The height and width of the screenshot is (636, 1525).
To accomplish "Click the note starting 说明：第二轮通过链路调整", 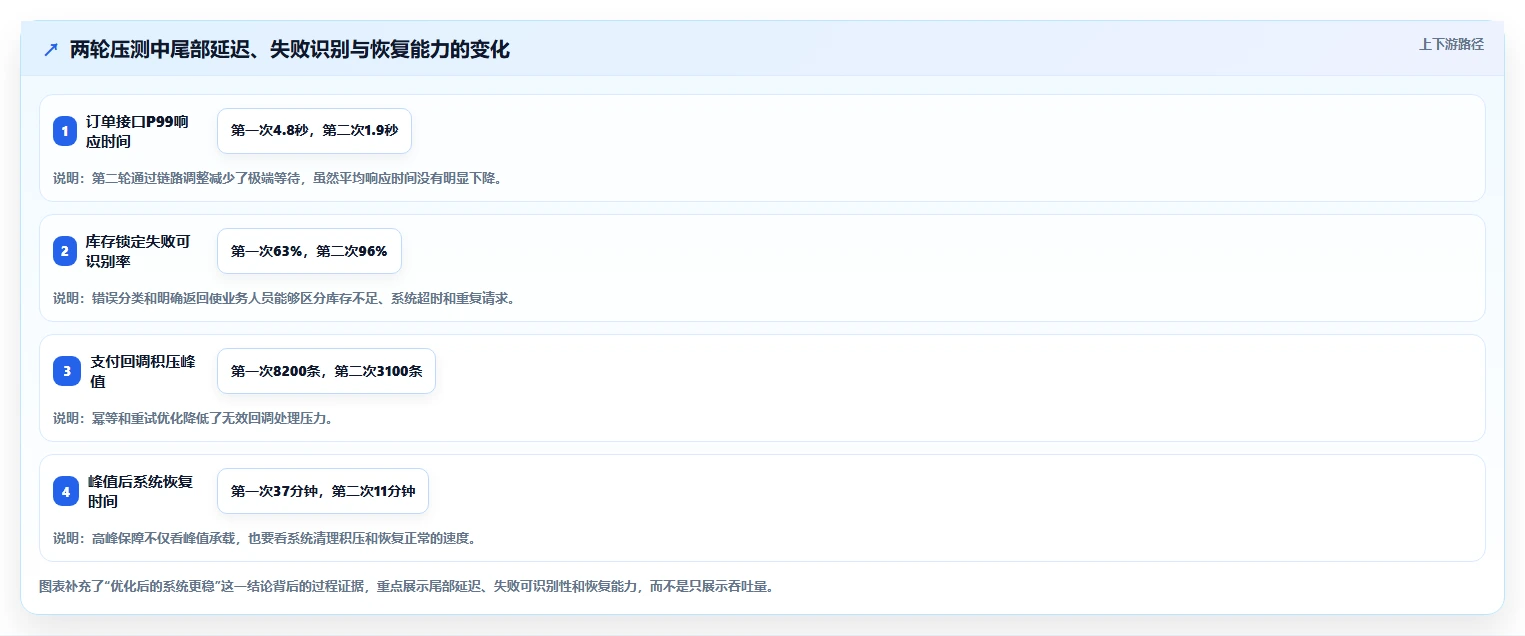I will (277, 179).
